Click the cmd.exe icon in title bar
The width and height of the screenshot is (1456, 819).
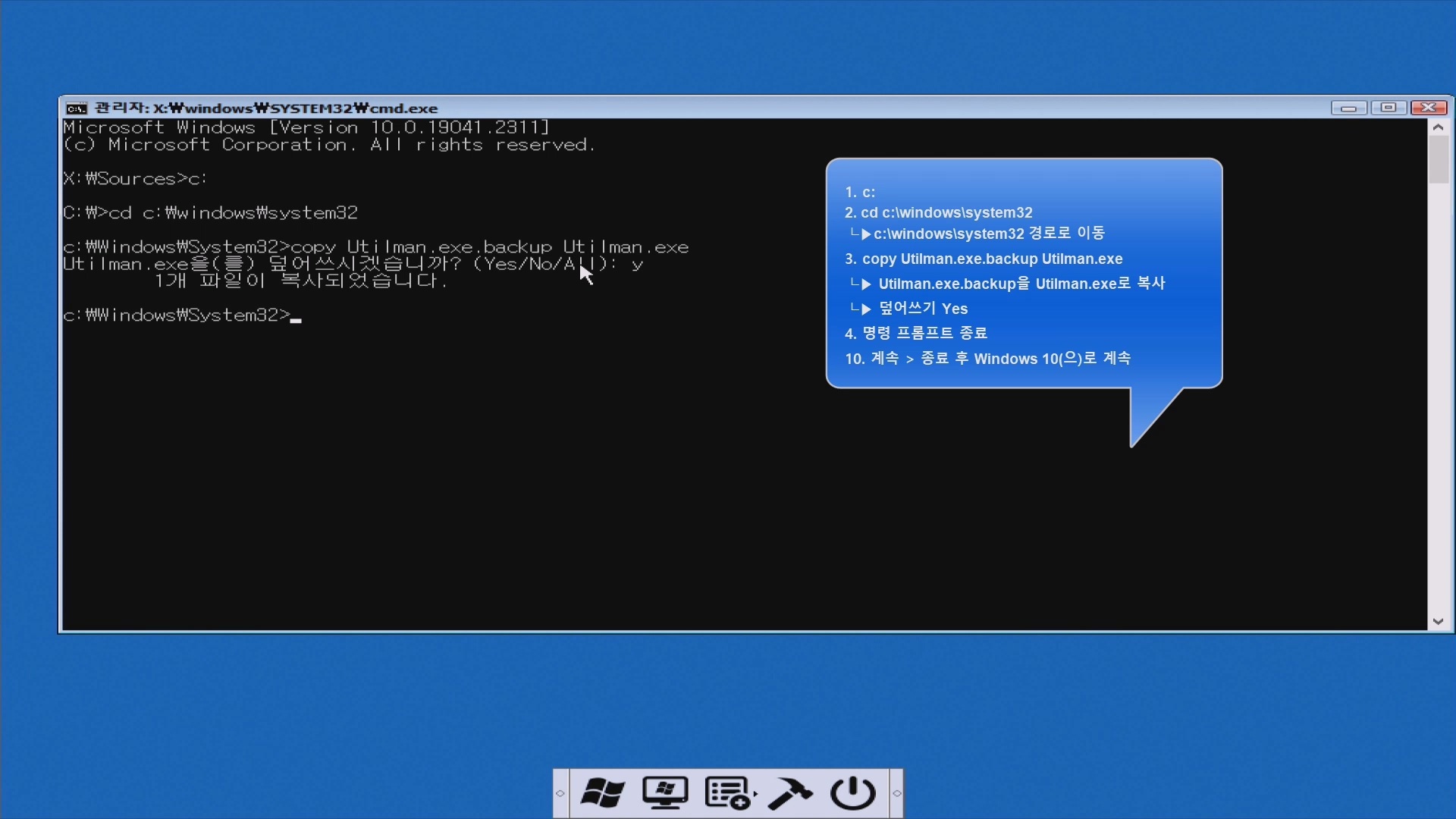76,108
